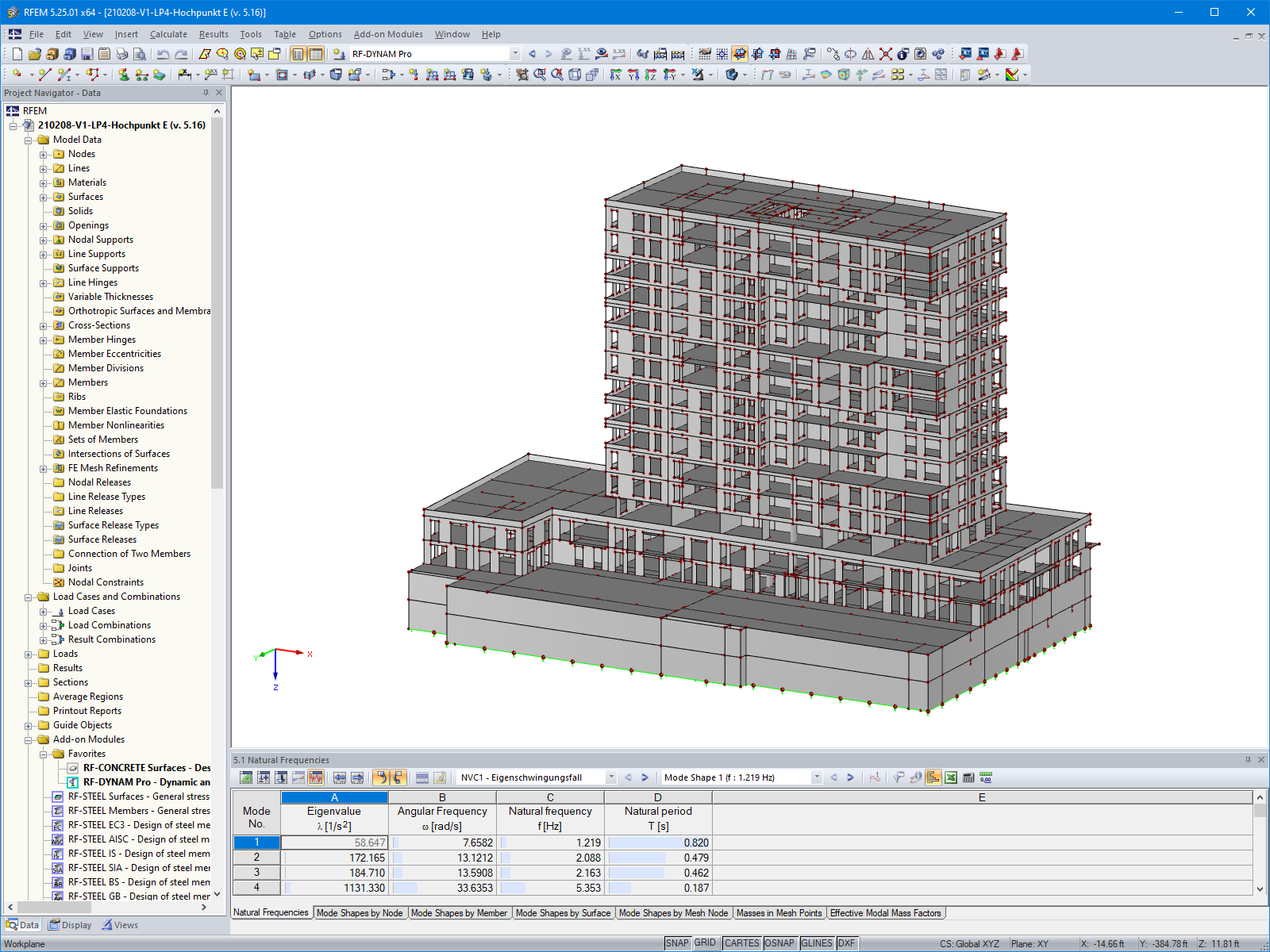Open the Mode Shape selection dropdown
Image resolution: width=1270 pixels, height=952 pixels.
(x=817, y=777)
